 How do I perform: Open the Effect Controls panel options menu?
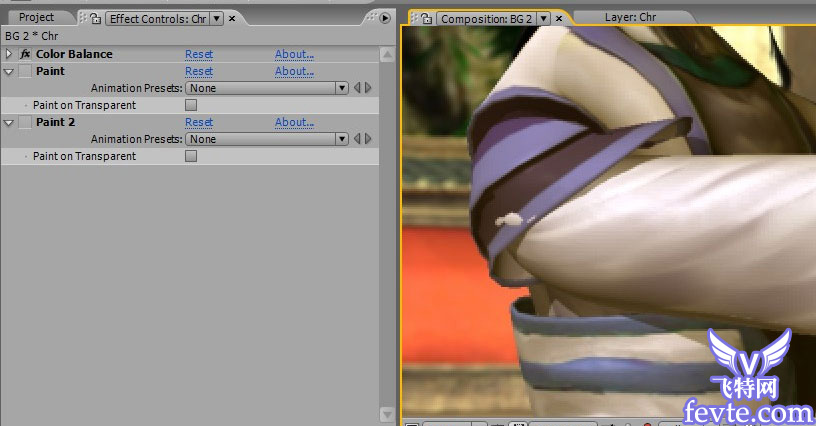[385, 18]
